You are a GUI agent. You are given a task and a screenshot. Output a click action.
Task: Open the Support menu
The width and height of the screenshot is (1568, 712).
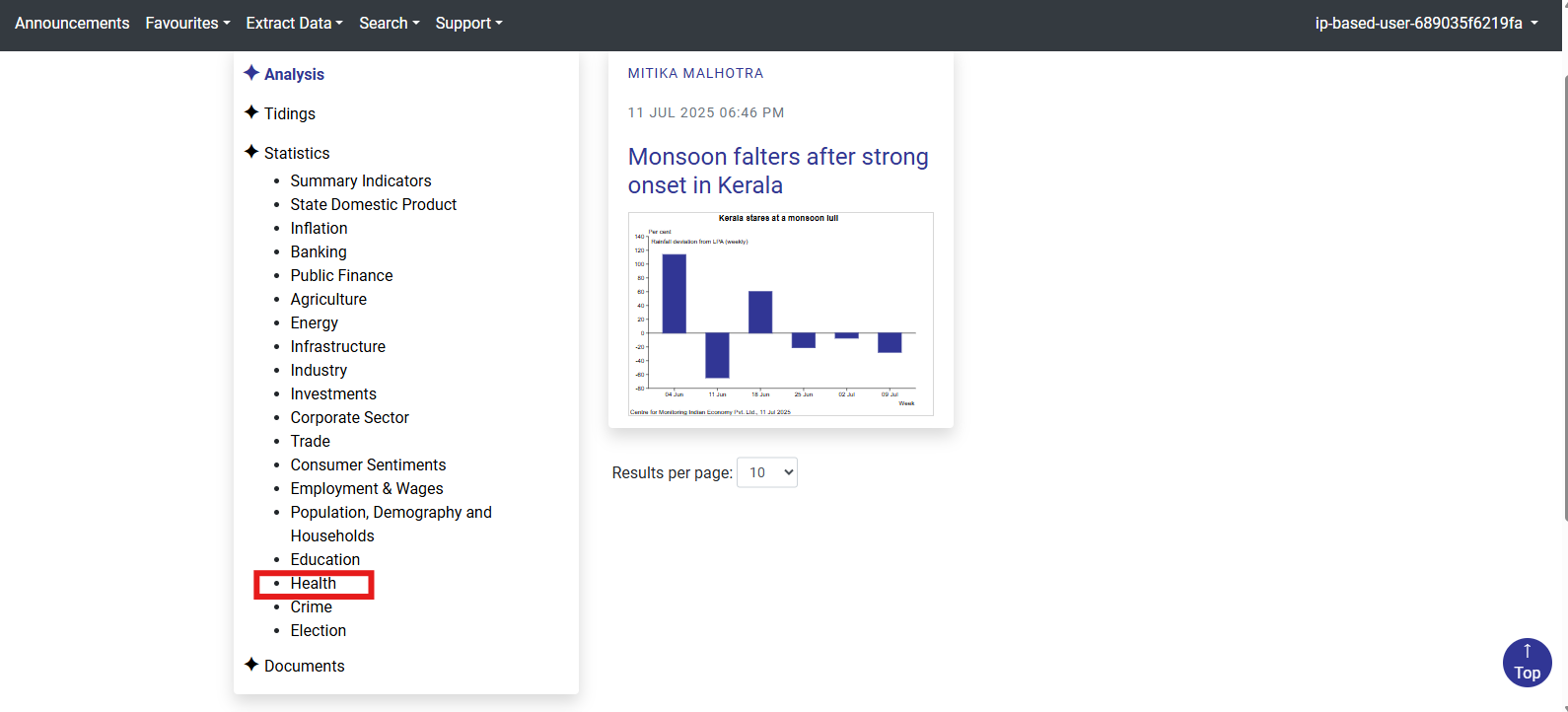click(468, 23)
